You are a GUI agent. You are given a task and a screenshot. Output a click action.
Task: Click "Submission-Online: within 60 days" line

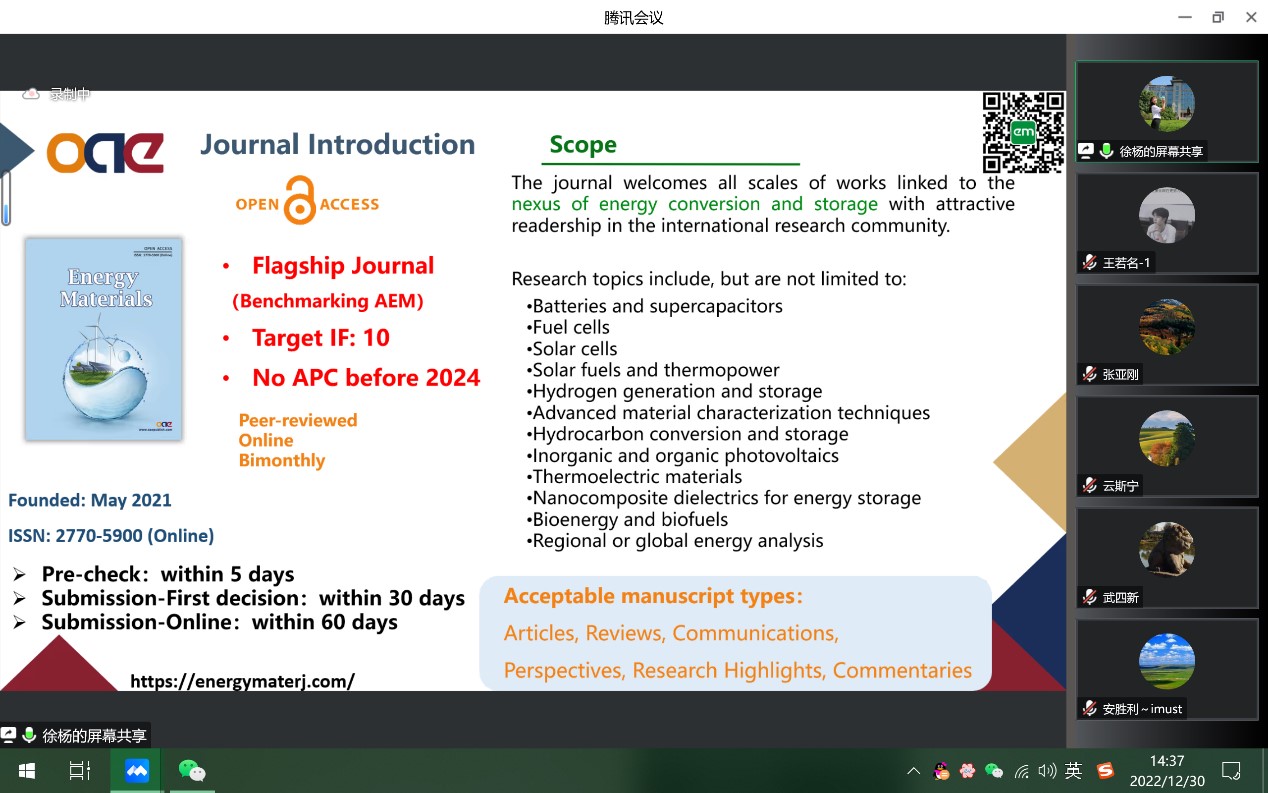(x=219, y=622)
